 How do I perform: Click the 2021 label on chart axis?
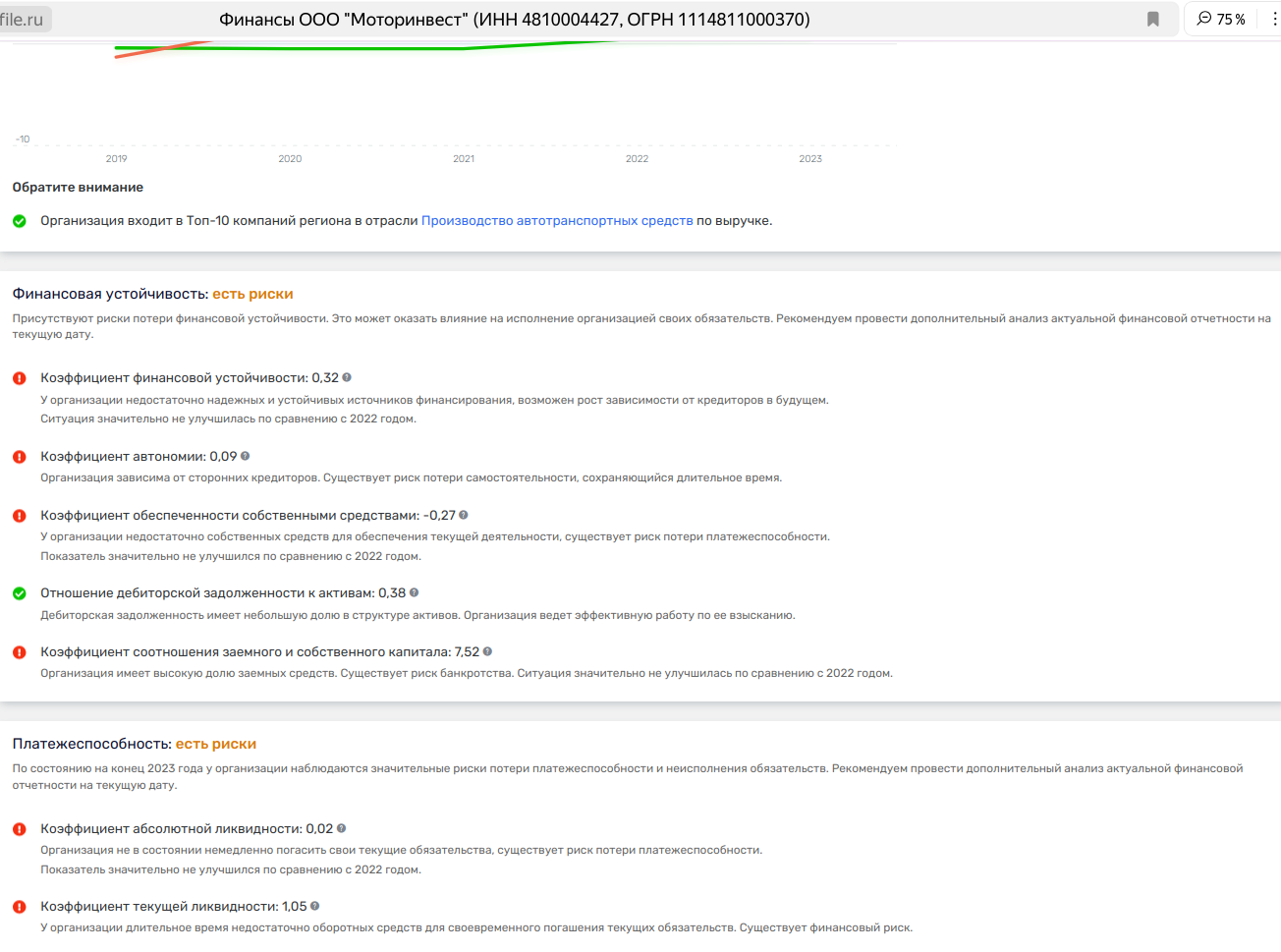(464, 159)
